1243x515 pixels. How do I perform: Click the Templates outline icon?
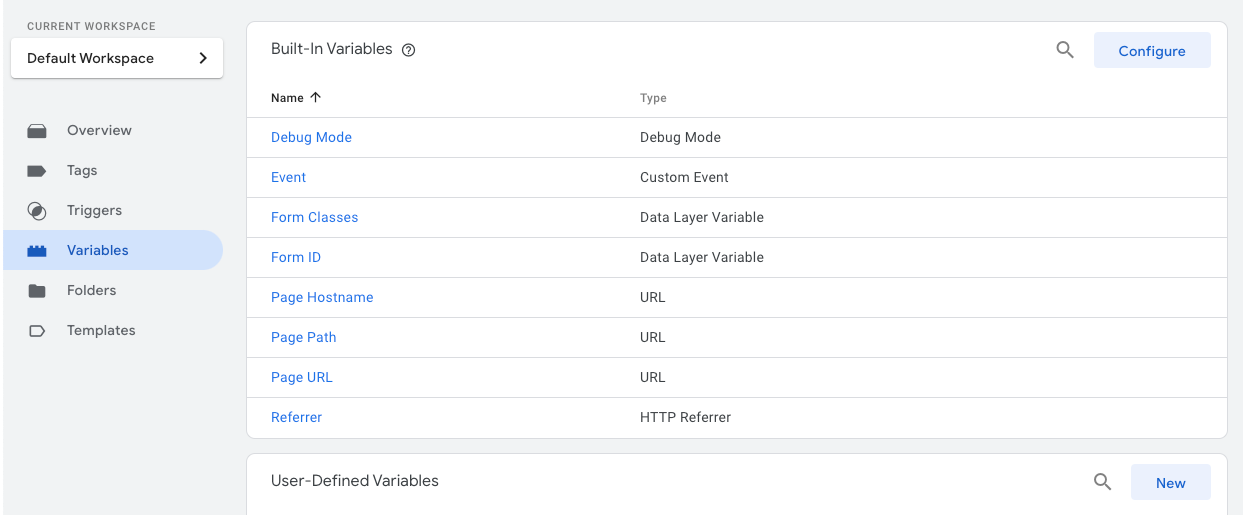(x=37, y=331)
